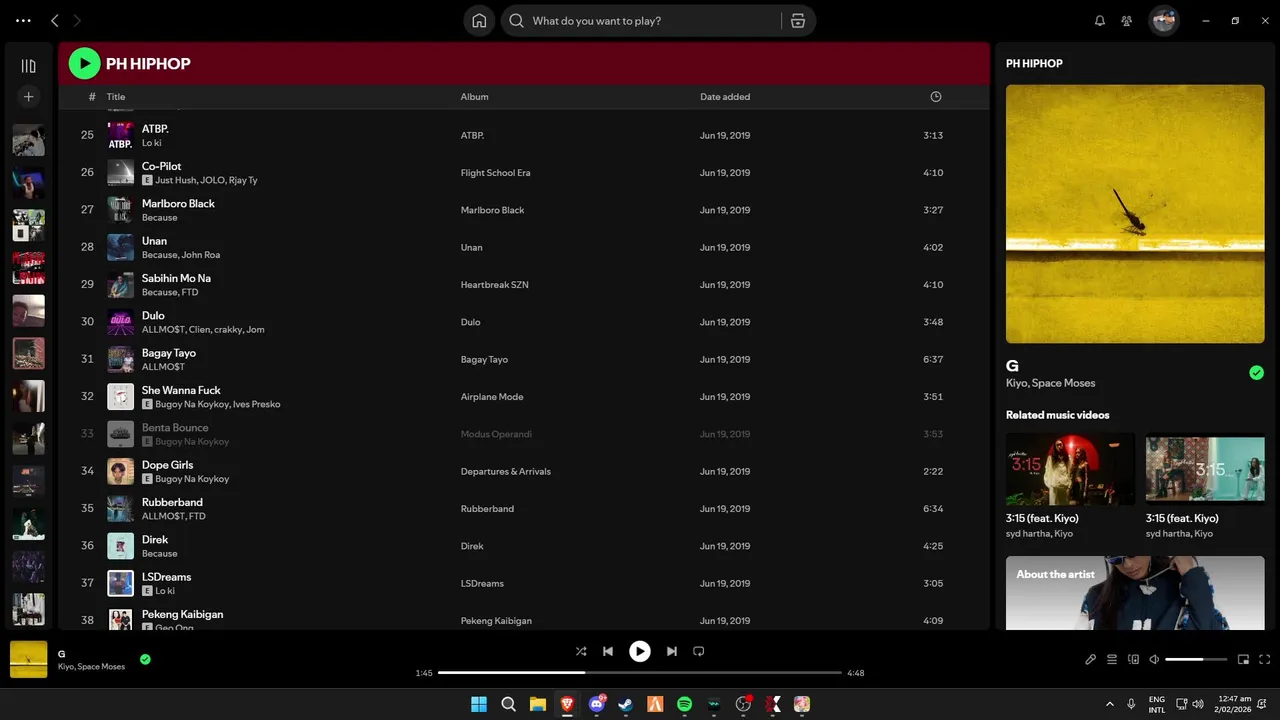1280x720 pixels.
Task: Click the Sabihin Mo Na cover thumbnail
Action: pyautogui.click(x=120, y=285)
